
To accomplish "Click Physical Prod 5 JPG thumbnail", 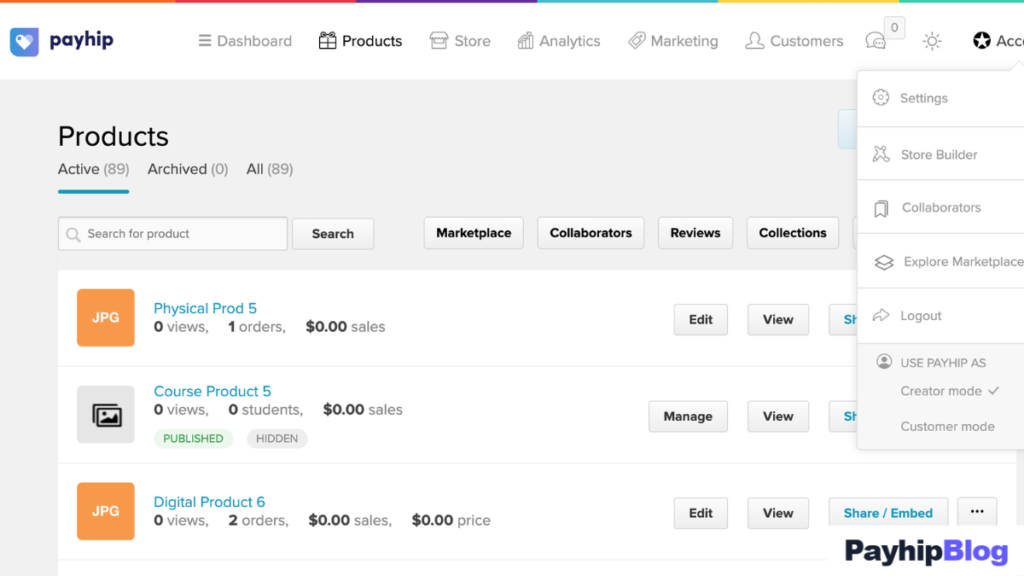I will point(106,317).
